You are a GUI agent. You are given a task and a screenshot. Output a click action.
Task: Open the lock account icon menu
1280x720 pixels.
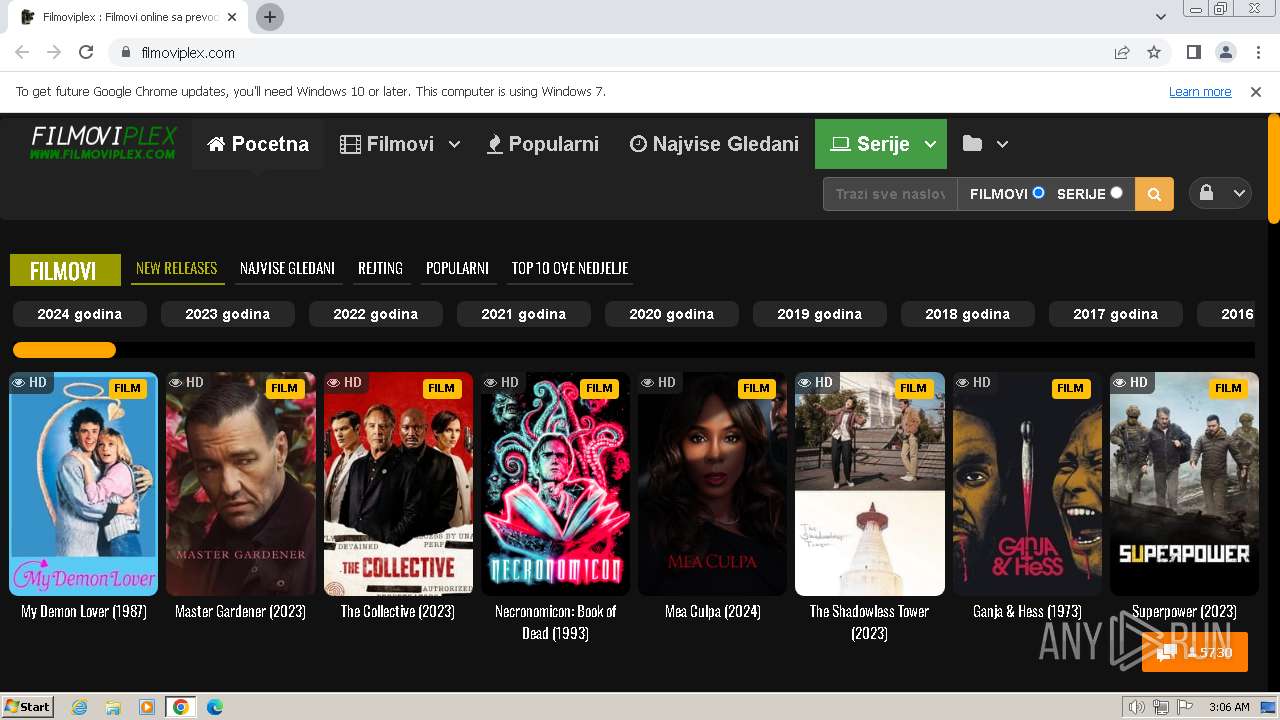click(x=1206, y=193)
